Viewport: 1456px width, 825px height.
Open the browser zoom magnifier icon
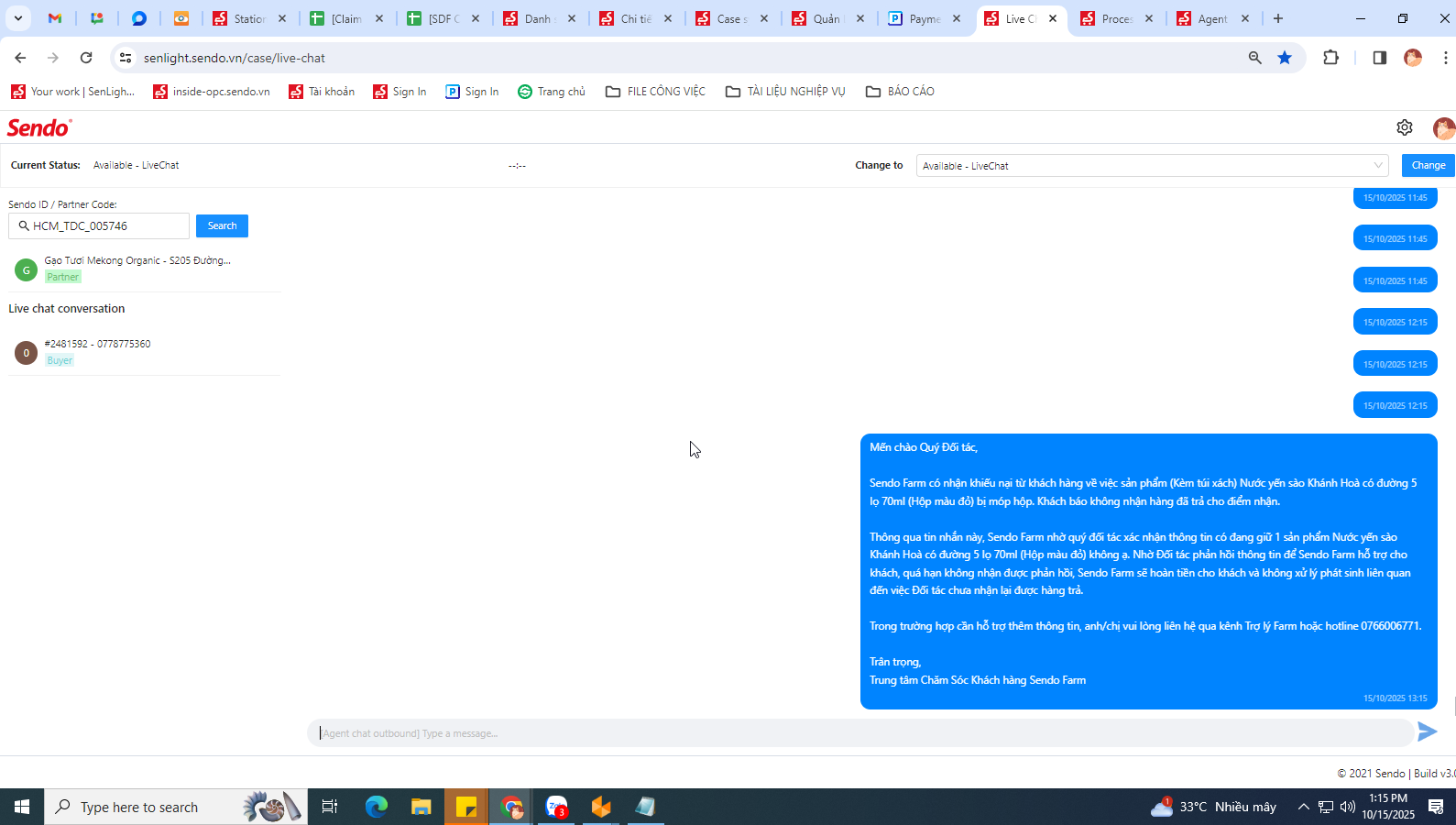tap(1254, 58)
